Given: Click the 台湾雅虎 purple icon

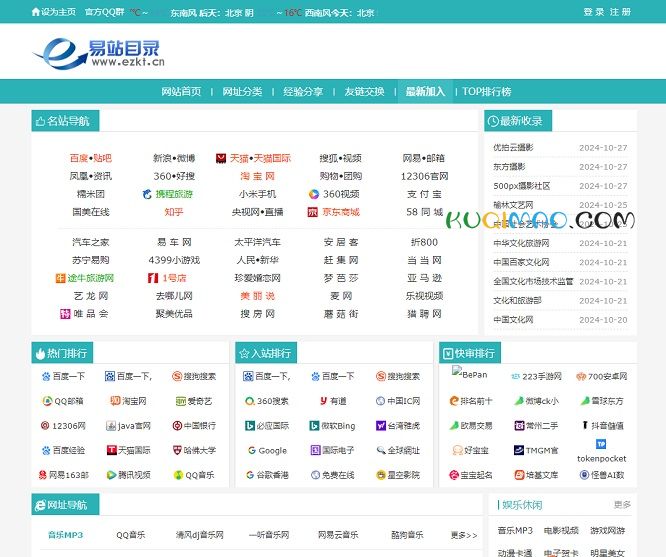Looking at the screenshot, I should (x=381, y=425).
